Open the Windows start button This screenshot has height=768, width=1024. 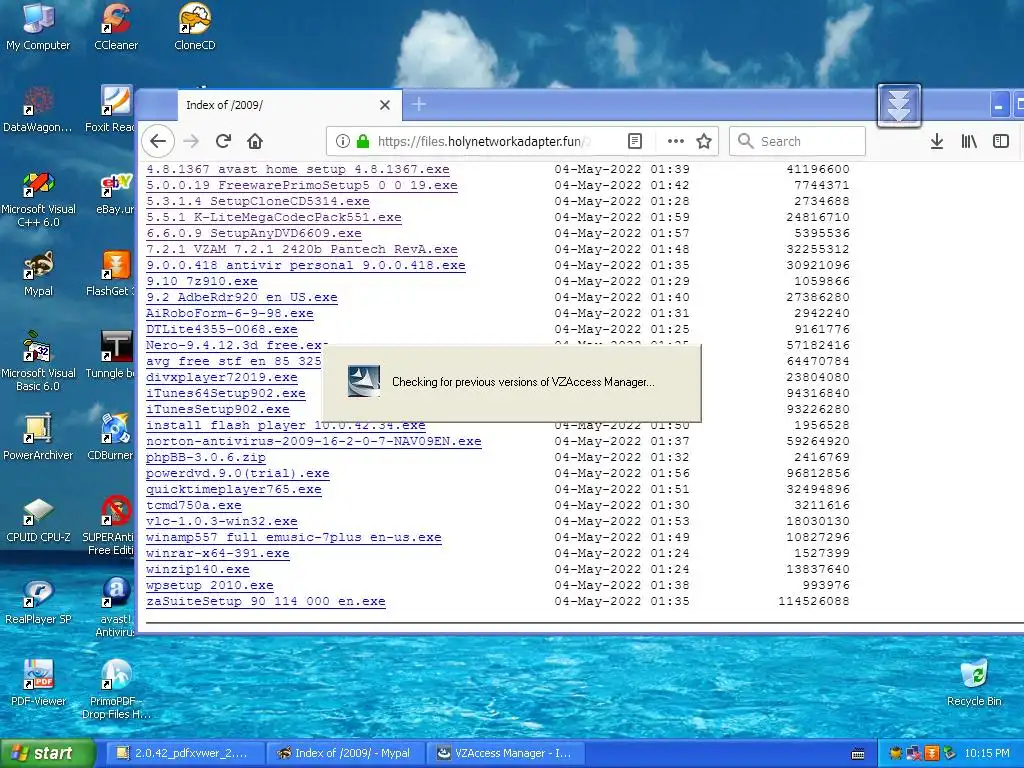pyautogui.click(x=48, y=753)
